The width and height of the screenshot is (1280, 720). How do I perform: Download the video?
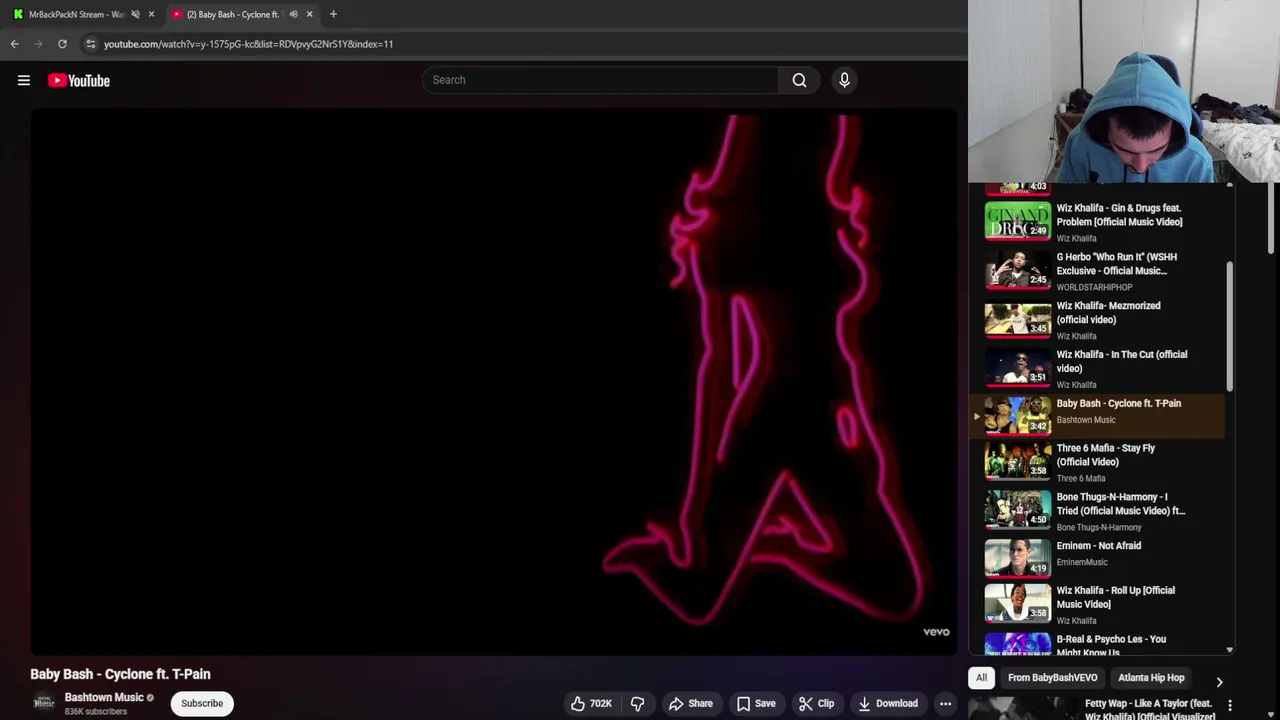[x=887, y=703]
